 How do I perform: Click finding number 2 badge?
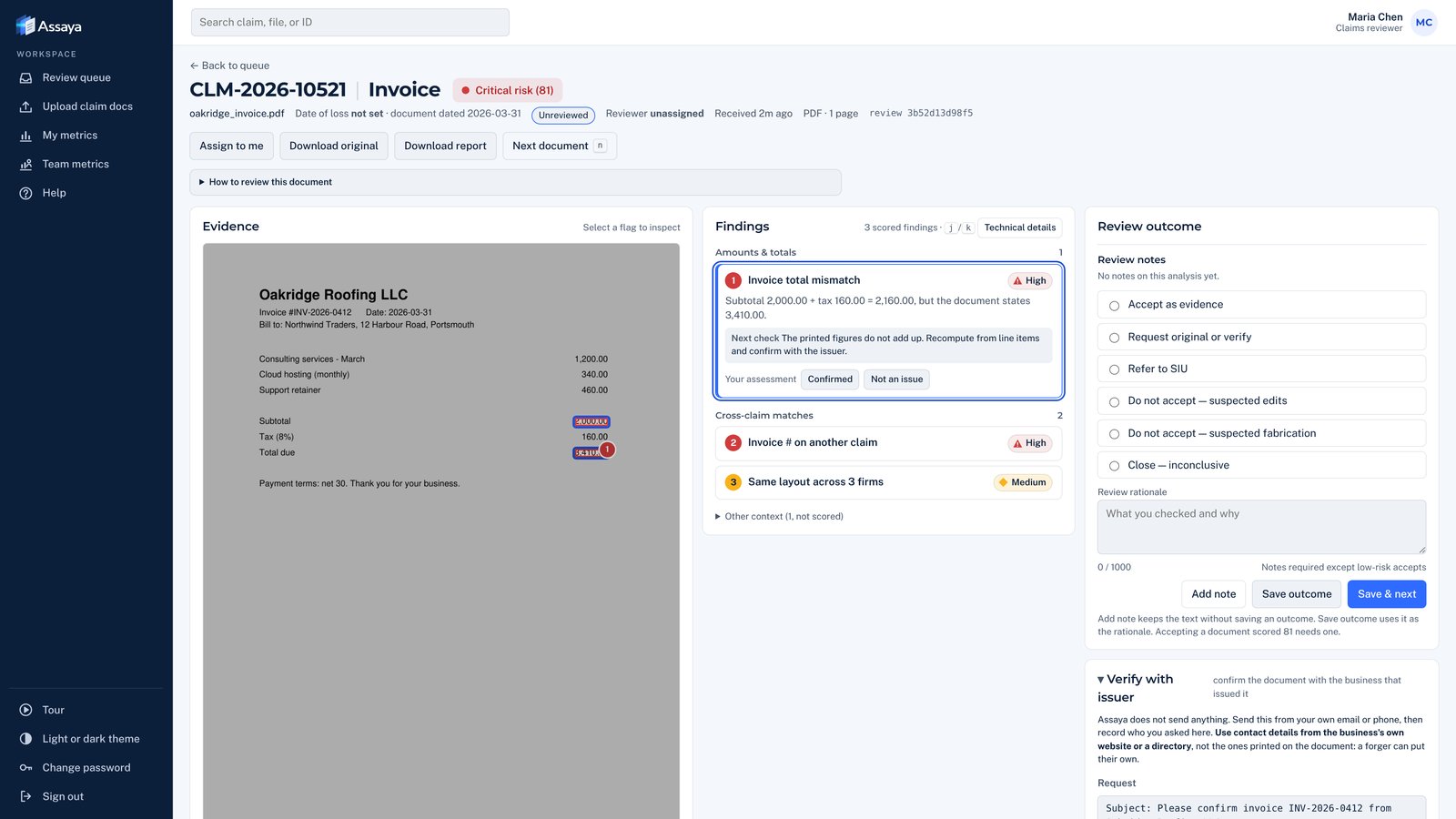[x=733, y=443]
